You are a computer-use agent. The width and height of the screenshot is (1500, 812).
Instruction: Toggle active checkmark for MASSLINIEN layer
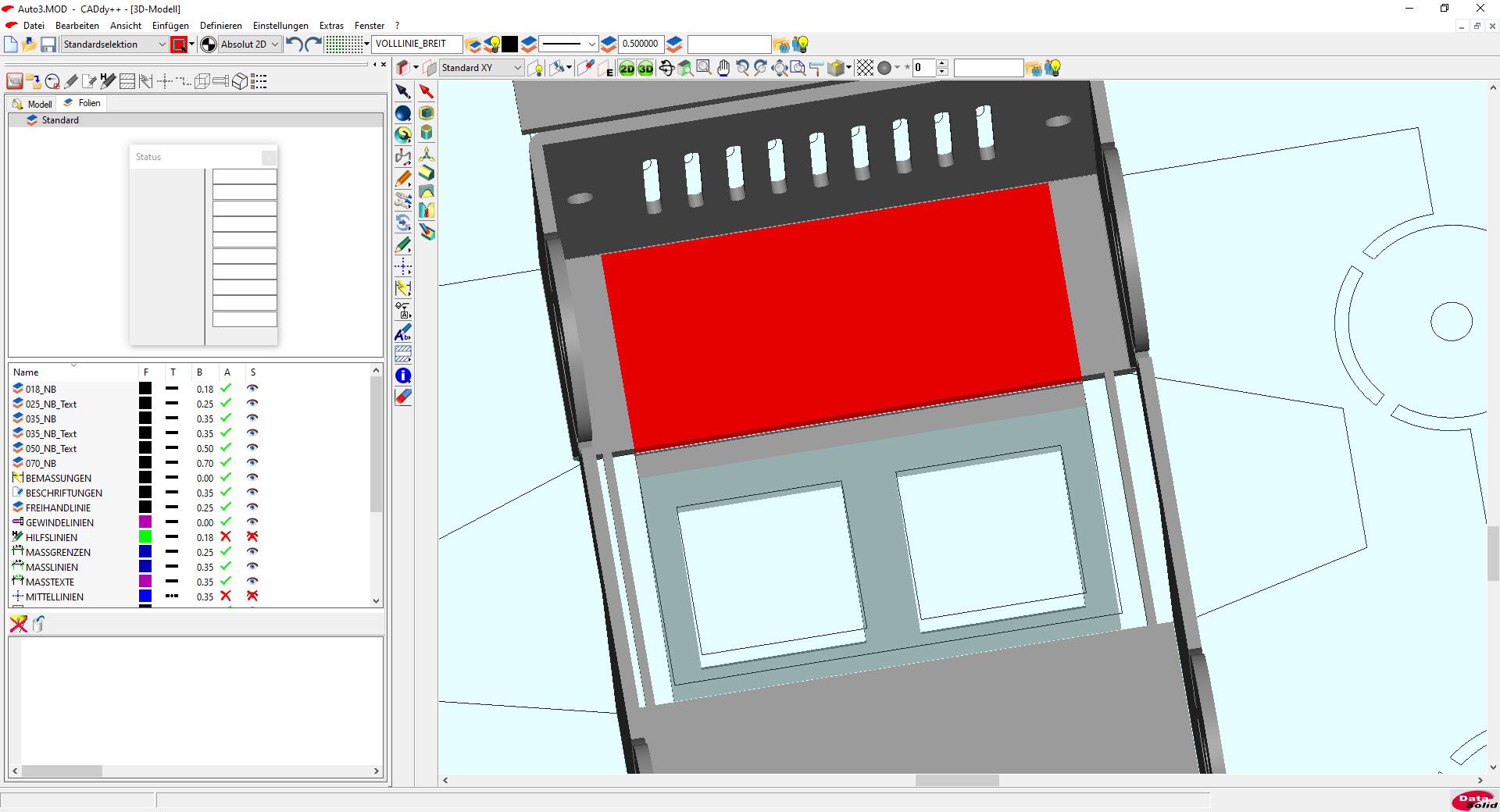(226, 567)
